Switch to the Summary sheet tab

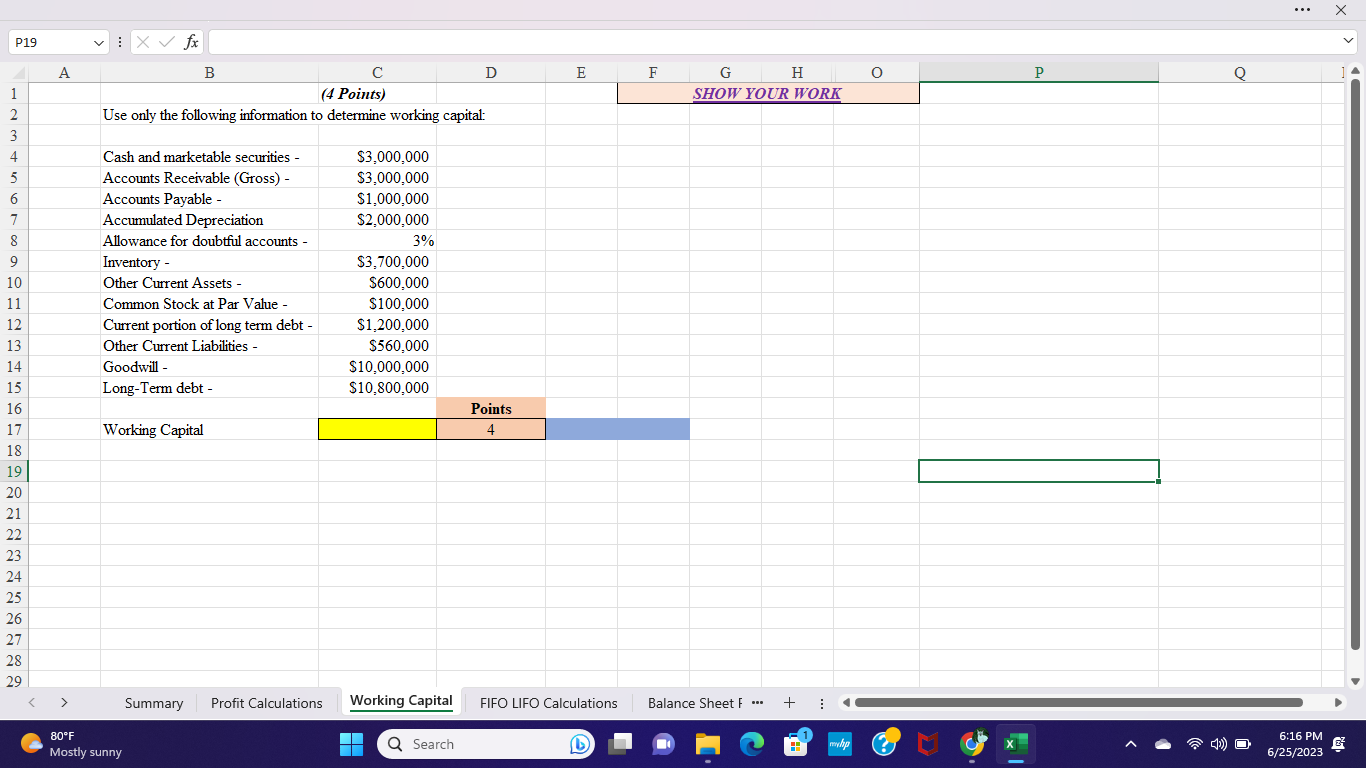[x=154, y=703]
